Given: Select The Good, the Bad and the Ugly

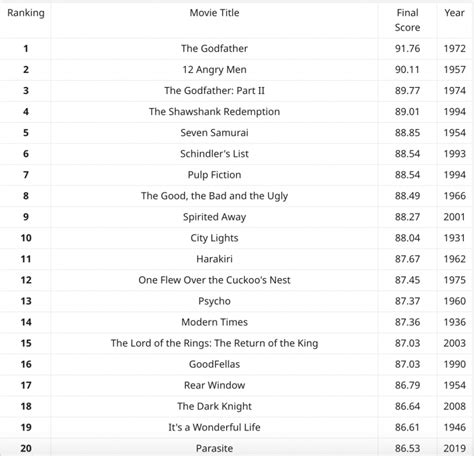Looking at the screenshot, I should click(214, 196).
